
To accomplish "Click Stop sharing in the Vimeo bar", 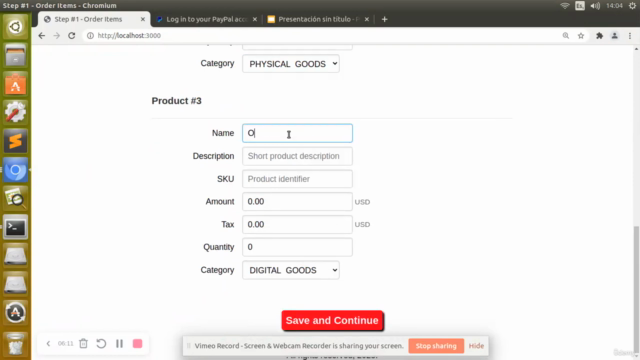I will pos(436,346).
